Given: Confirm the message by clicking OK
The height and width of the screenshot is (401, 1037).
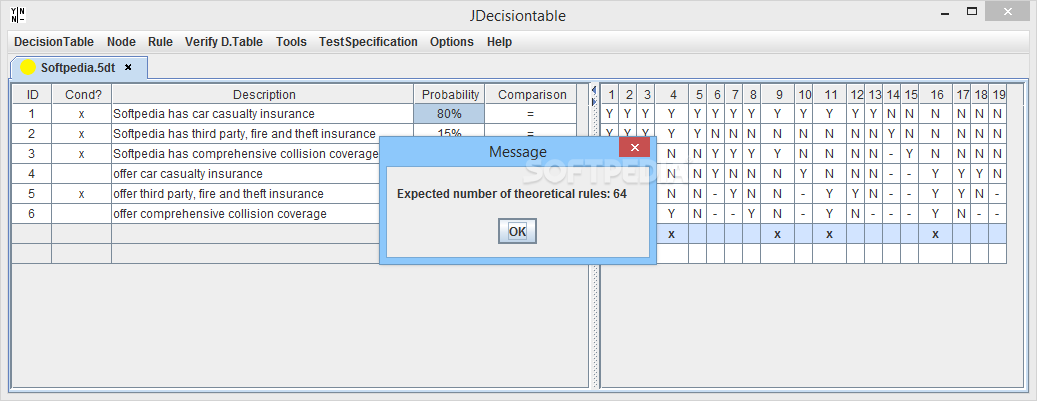Looking at the screenshot, I should click(517, 232).
